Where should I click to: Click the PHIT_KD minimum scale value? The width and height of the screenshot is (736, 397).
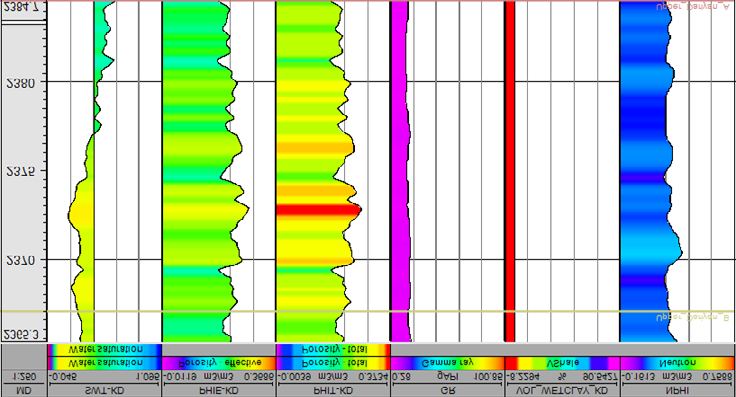coord(295,377)
